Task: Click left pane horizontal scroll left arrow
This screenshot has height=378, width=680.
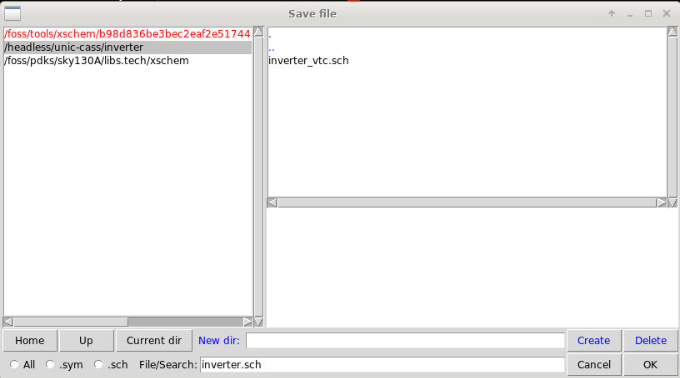Action: pyautogui.click(x=8, y=322)
